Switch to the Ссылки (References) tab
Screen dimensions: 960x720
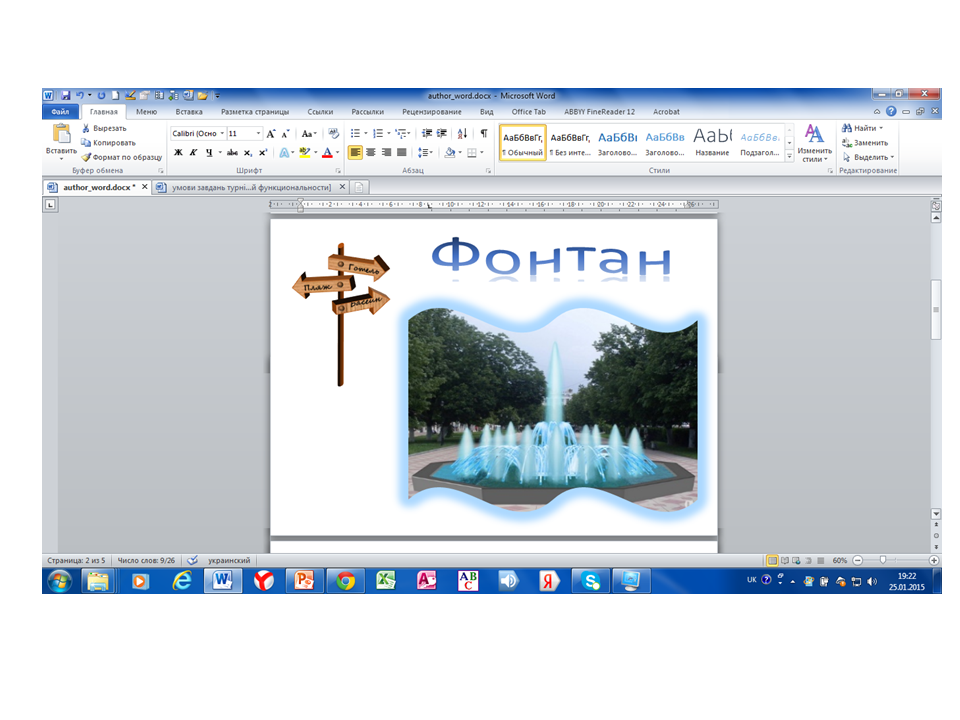[320, 112]
